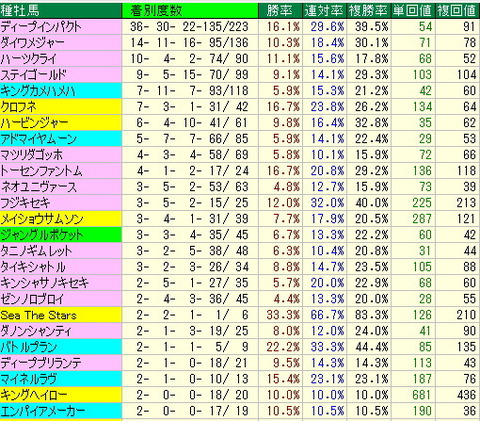Click ステイゴールド win return value 103
The height and width of the screenshot is (421, 480).
[422, 75]
